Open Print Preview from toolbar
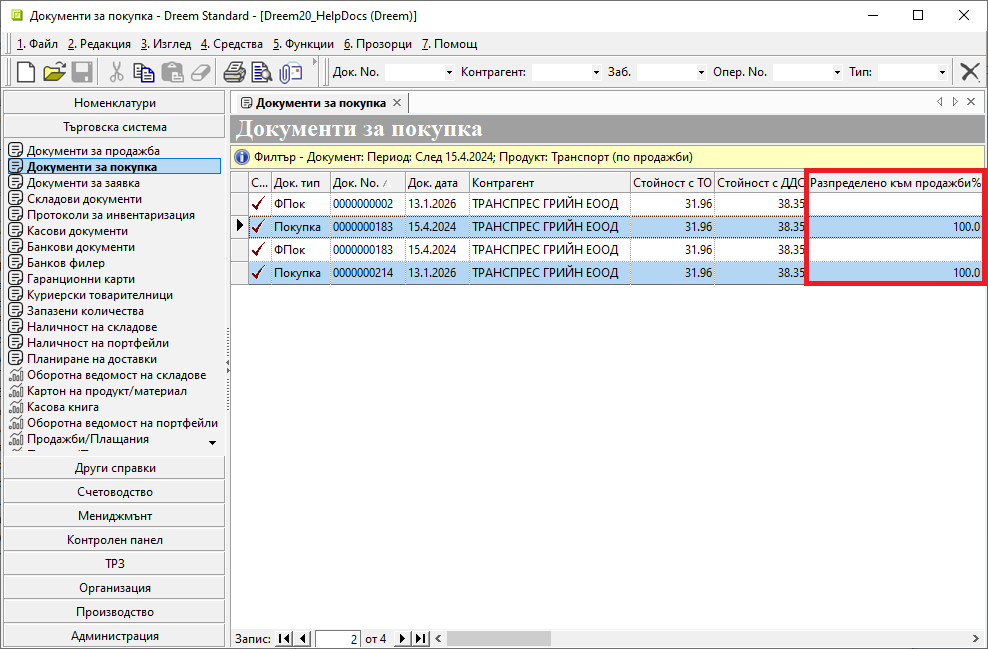The width and height of the screenshot is (988, 649). 262,72
